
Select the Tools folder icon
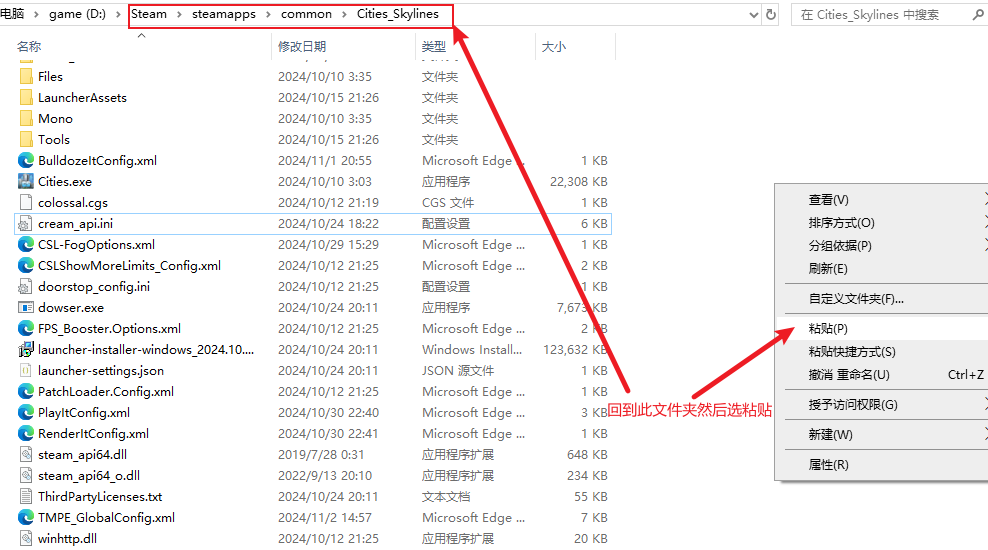[26, 140]
